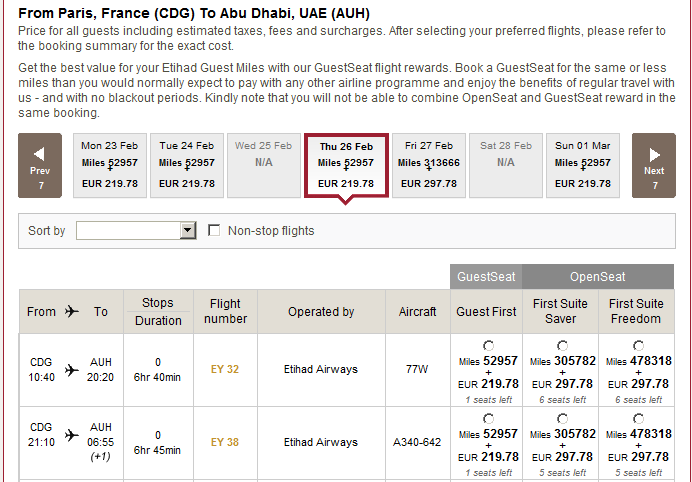This screenshot has width=692, height=482.
Task: Select the Tue 24 Feb date tab
Action: tap(187, 165)
